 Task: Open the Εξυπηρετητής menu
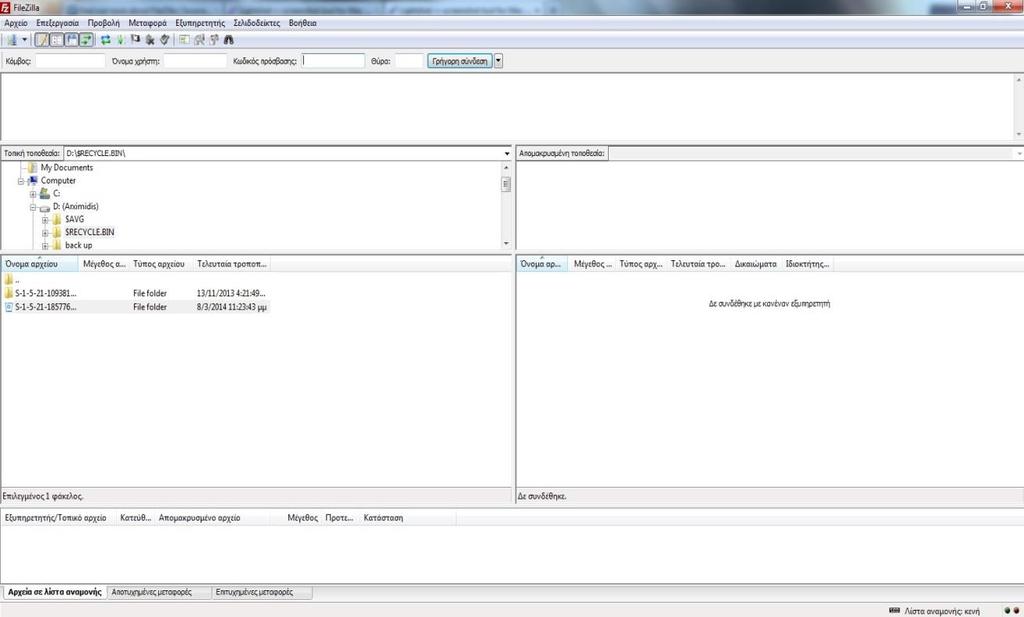pyautogui.click(x=200, y=23)
